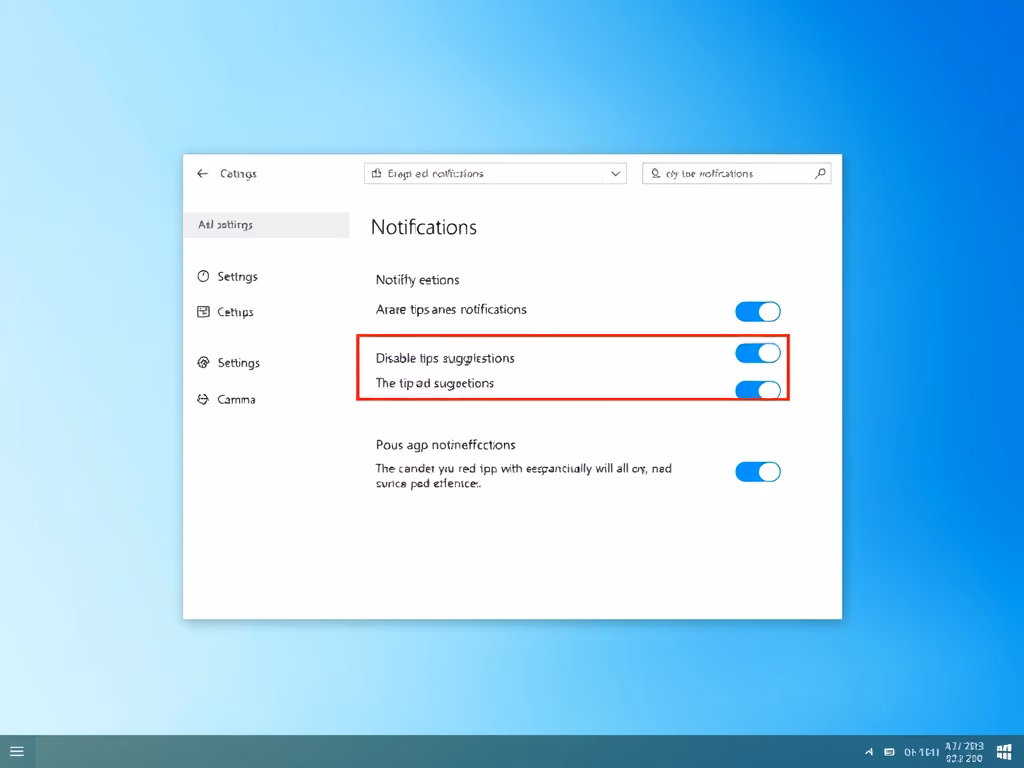
Task: Toggle the "The tip ad suggetions" switch
Action: pyautogui.click(x=757, y=390)
